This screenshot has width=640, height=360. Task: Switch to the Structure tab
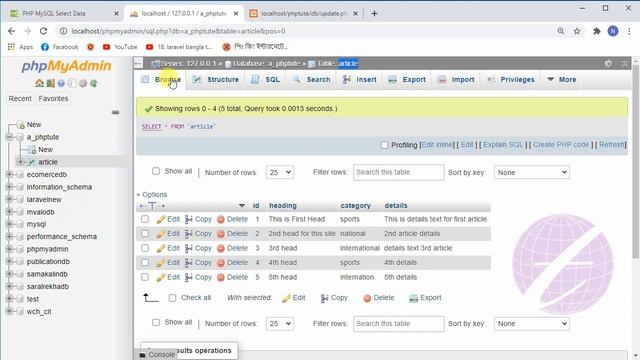pos(216,80)
